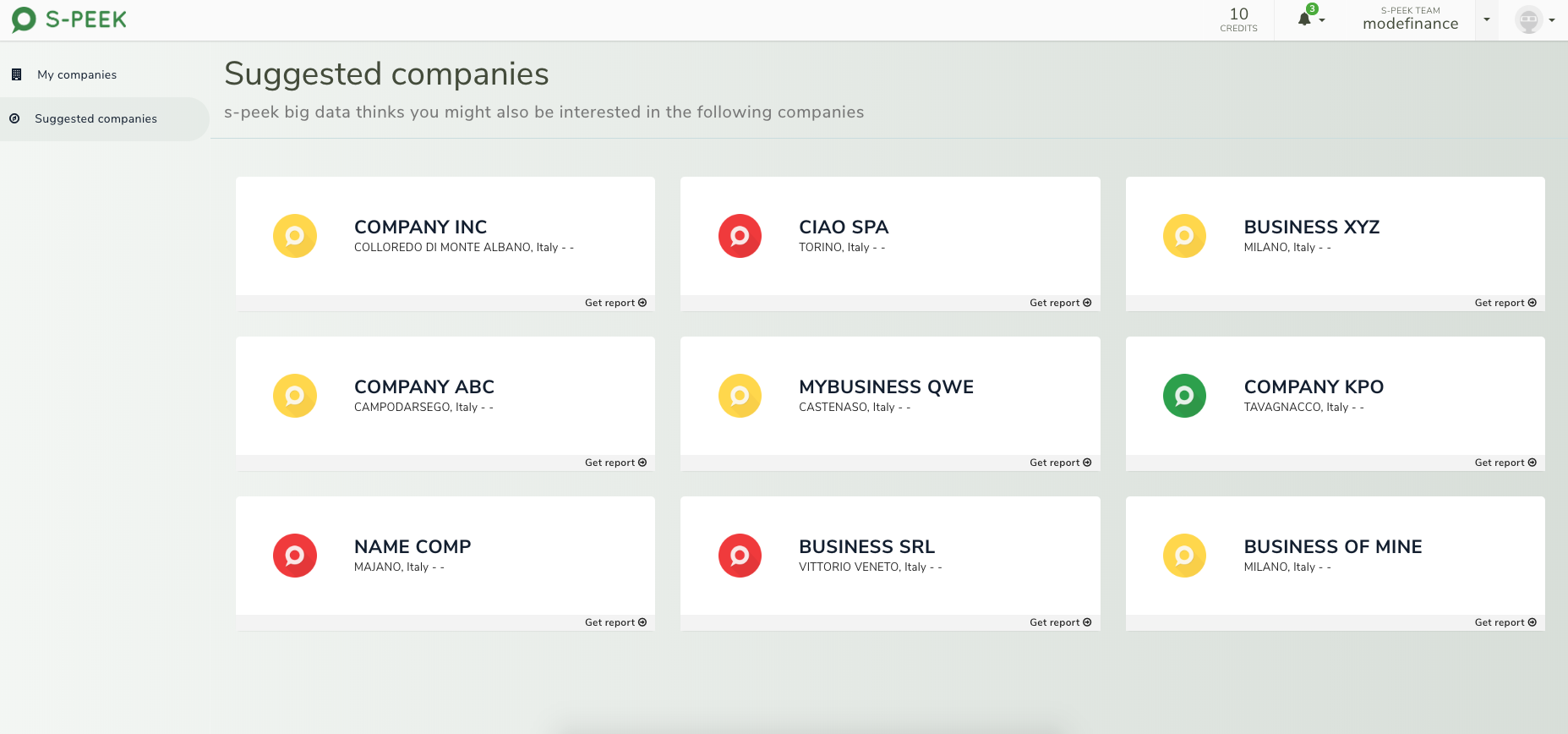
Task: Click the CIAO SPA title
Action: coord(844,227)
